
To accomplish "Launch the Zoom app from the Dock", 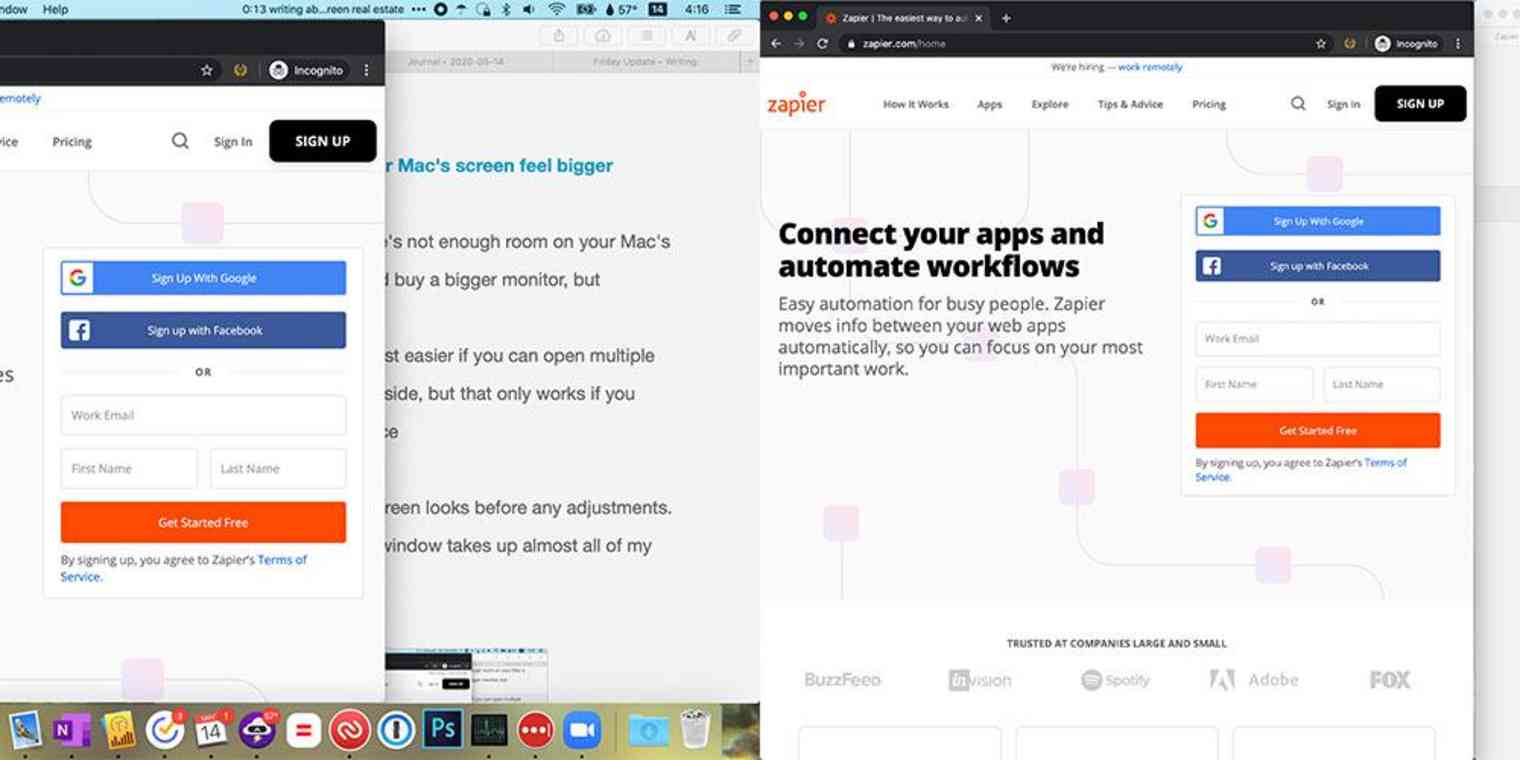I will (583, 730).
